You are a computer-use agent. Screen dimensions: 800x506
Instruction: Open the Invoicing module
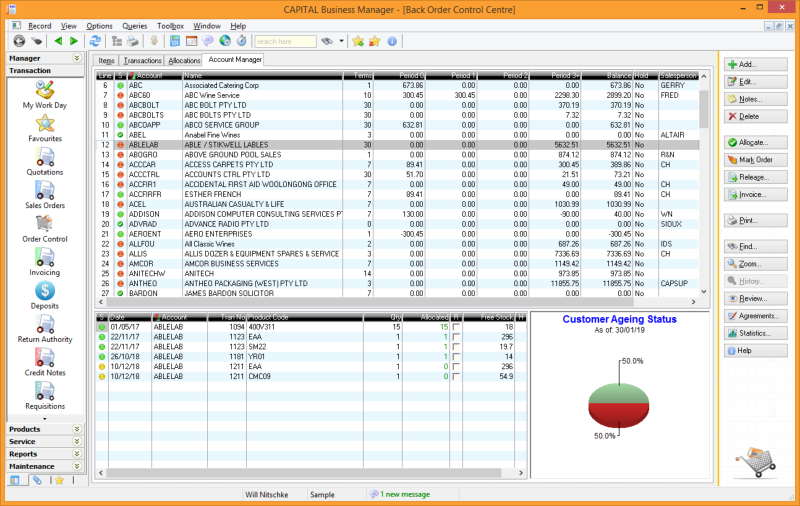[45, 262]
